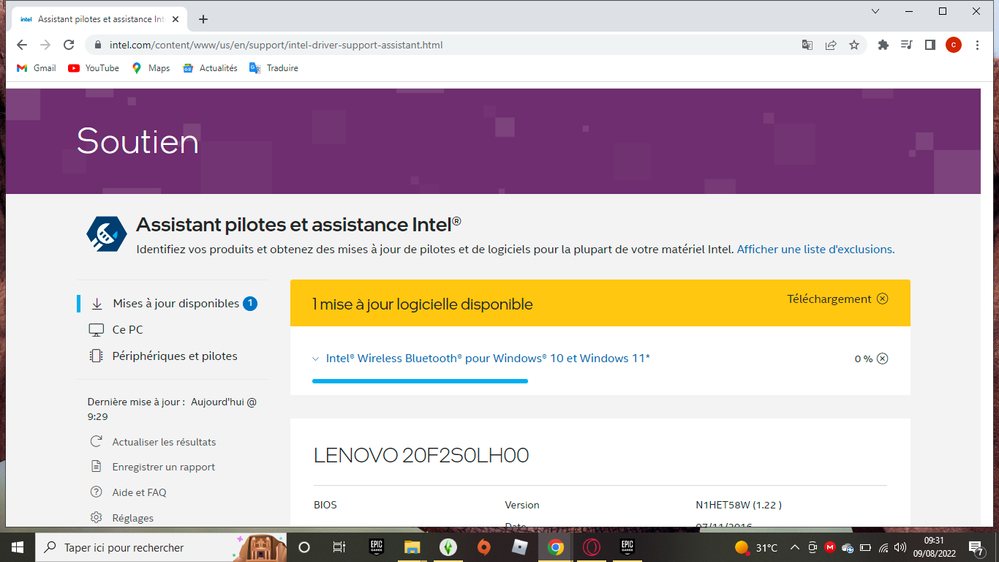Screen dimensions: 999x562
Task: Open Gmail bookmark
Action: [x=36, y=68]
